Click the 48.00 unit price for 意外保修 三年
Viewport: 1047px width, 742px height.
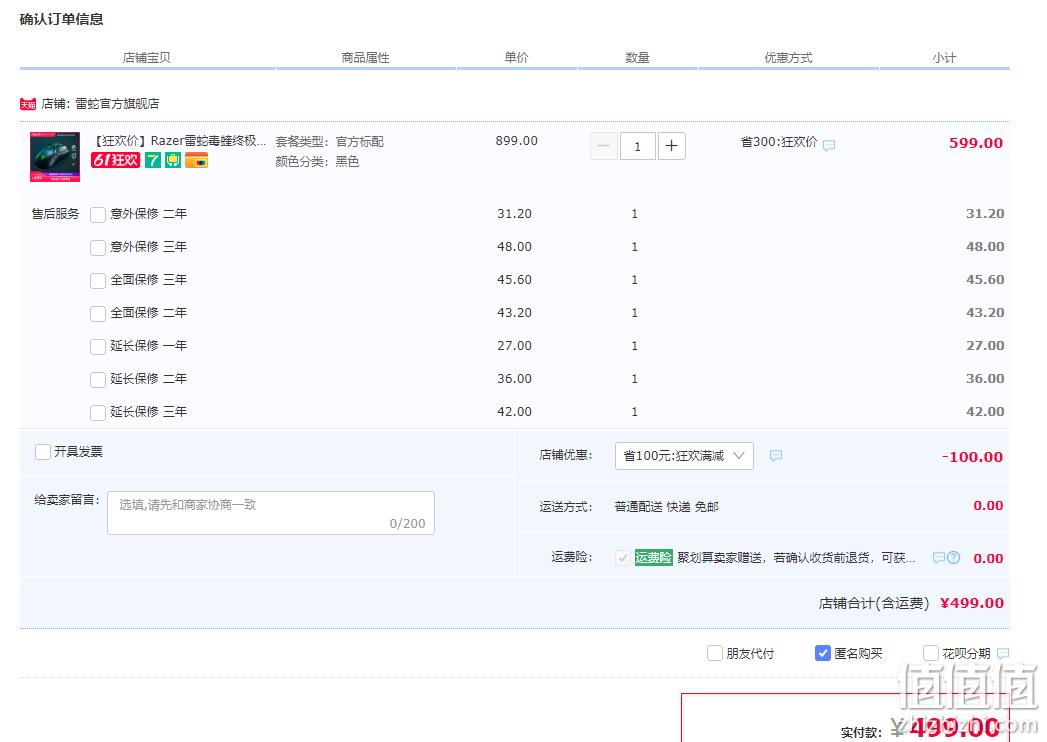pos(515,246)
